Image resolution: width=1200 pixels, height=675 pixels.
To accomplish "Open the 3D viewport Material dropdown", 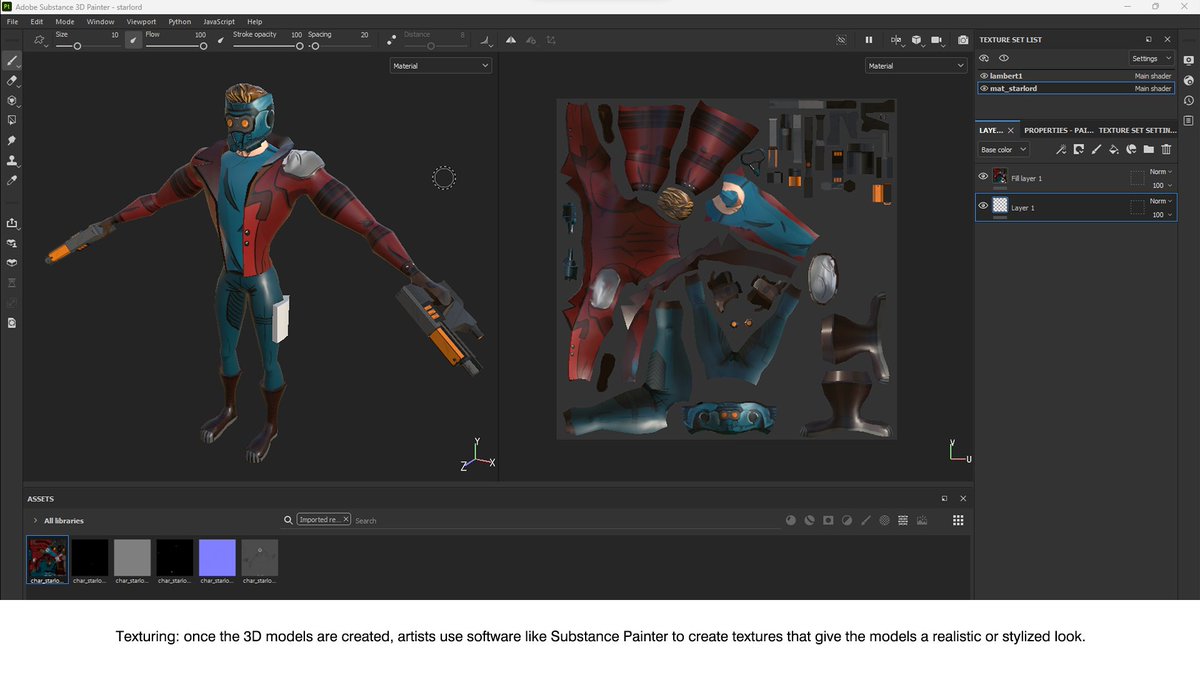I will 441,66.
